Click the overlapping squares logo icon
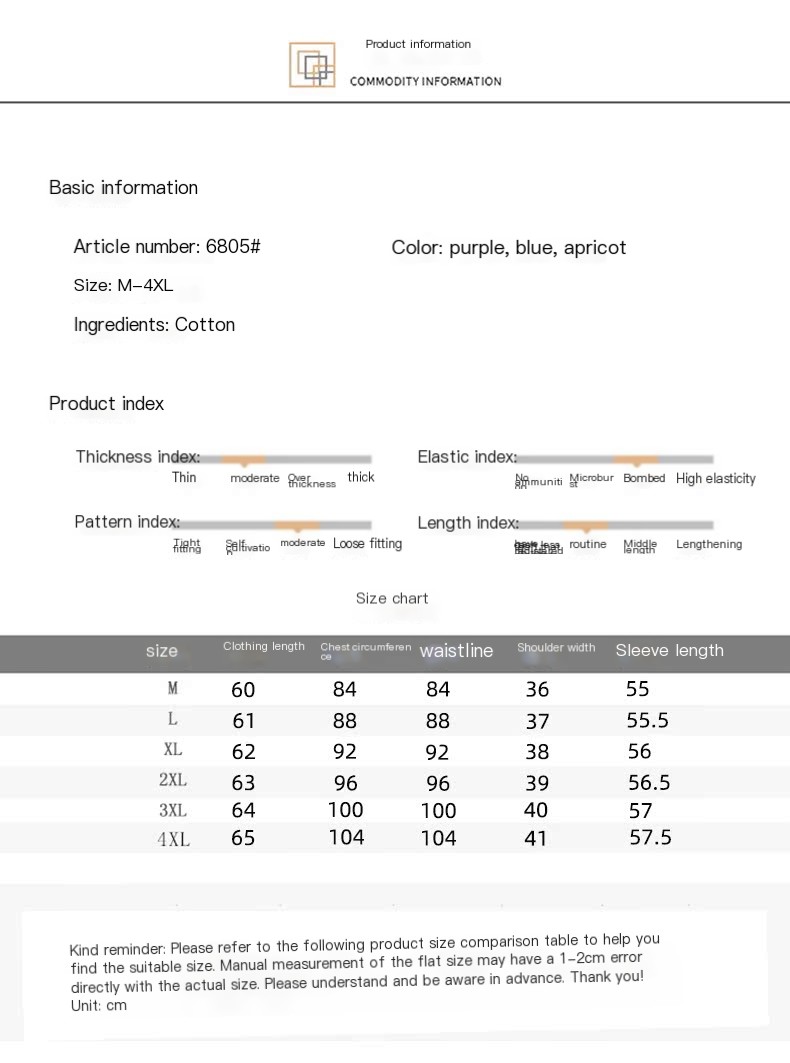 click(312, 64)
